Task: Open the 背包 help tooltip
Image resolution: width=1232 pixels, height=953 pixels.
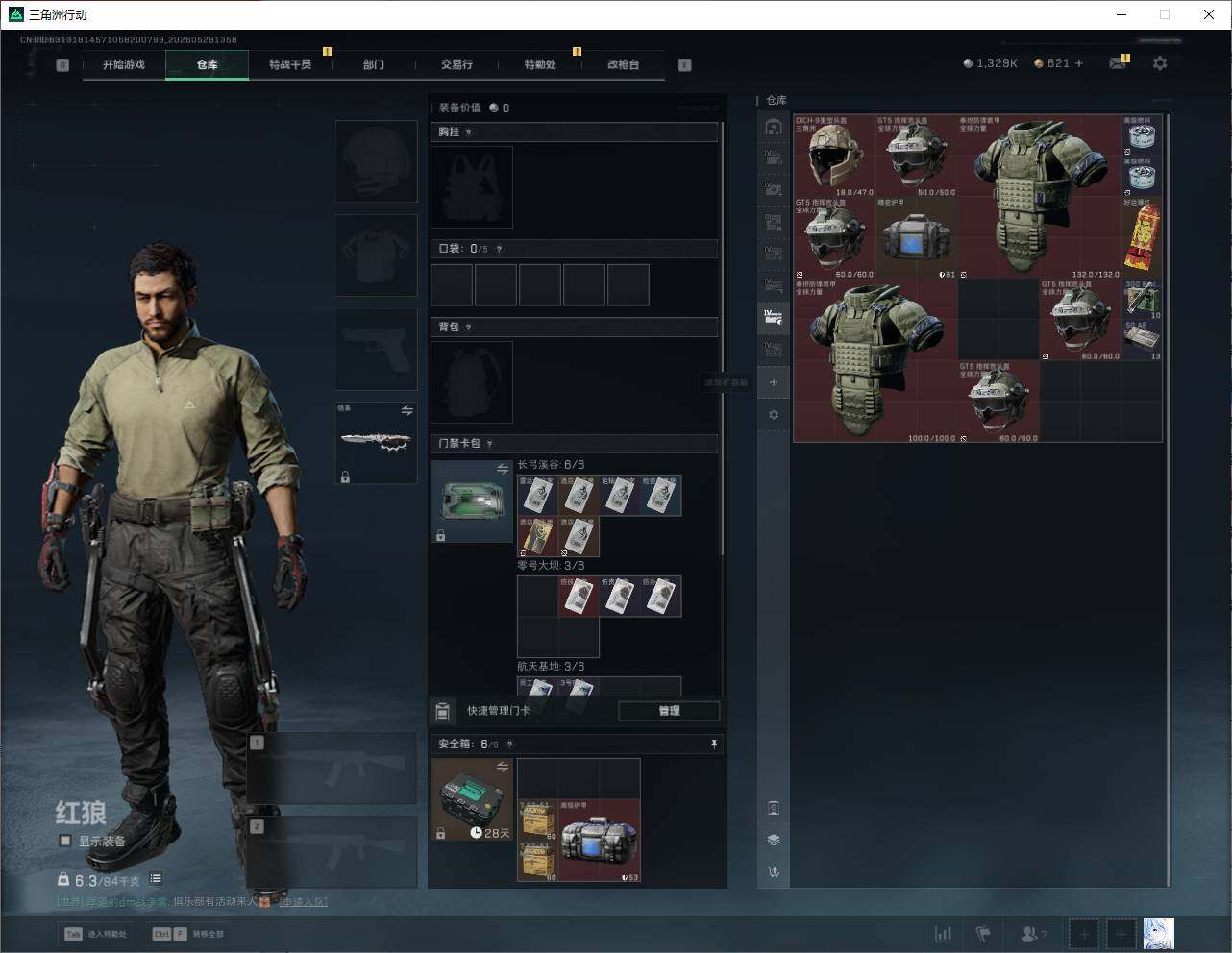Action: (x=468, y=328)
